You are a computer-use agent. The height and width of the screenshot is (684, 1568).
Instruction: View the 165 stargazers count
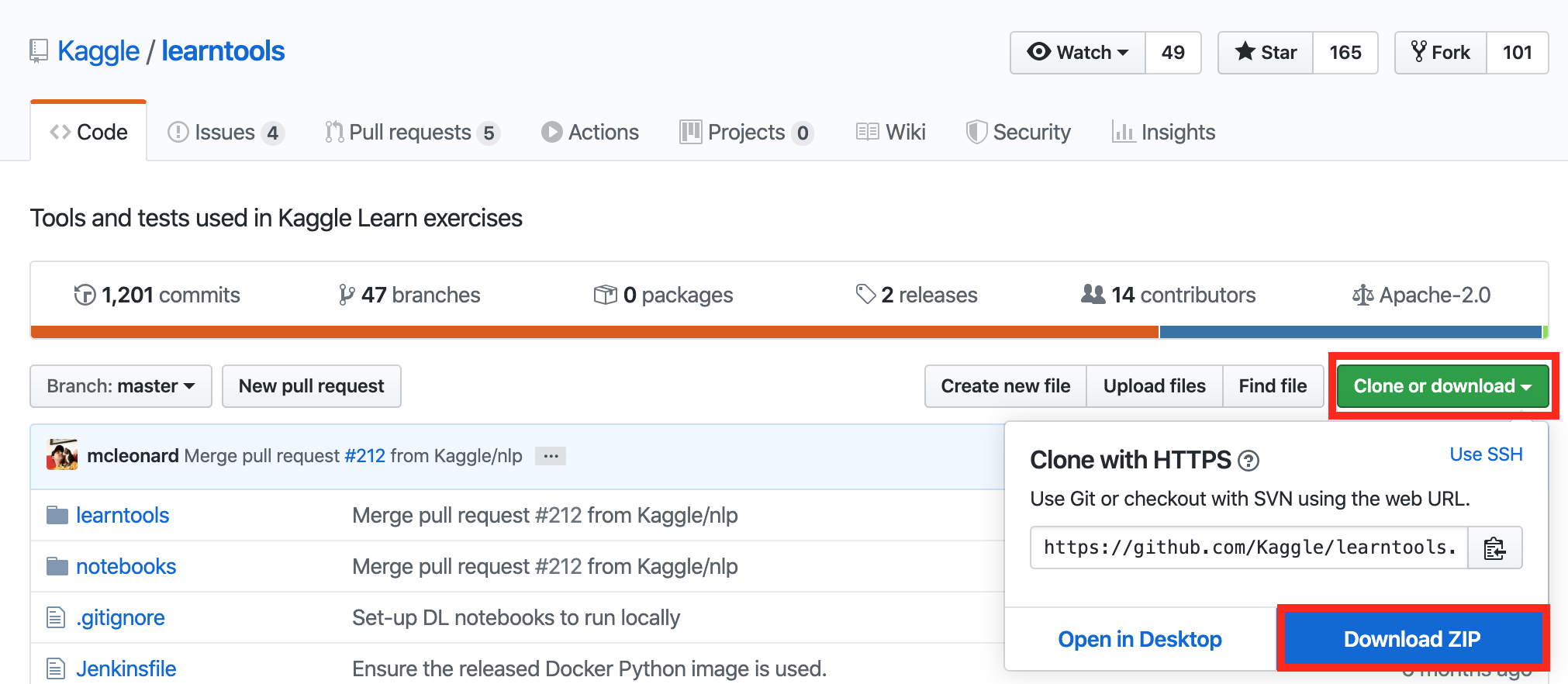click(x=1345, y=53)
